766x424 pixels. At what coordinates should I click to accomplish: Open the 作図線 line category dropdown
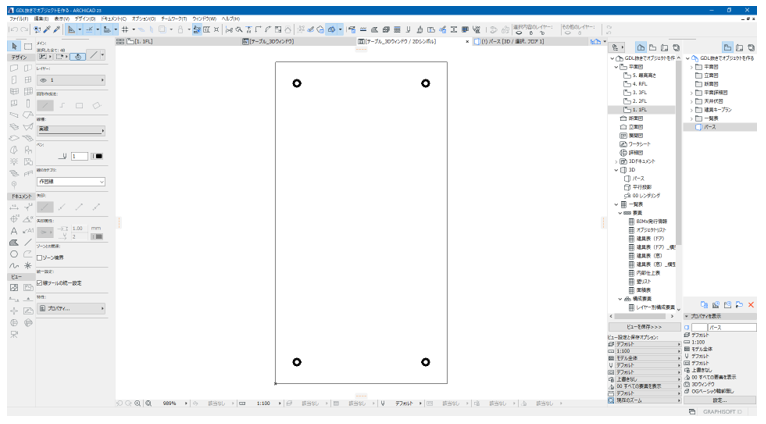71,182
